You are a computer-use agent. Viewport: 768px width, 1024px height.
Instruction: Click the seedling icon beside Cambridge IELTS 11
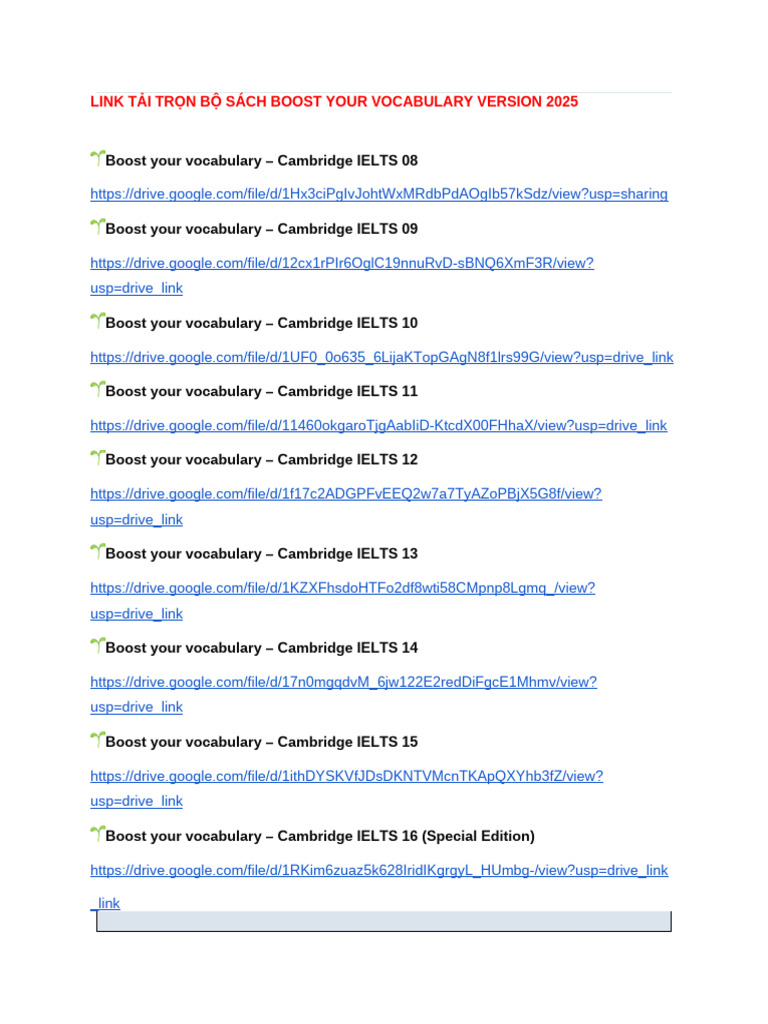coord(97,389)
